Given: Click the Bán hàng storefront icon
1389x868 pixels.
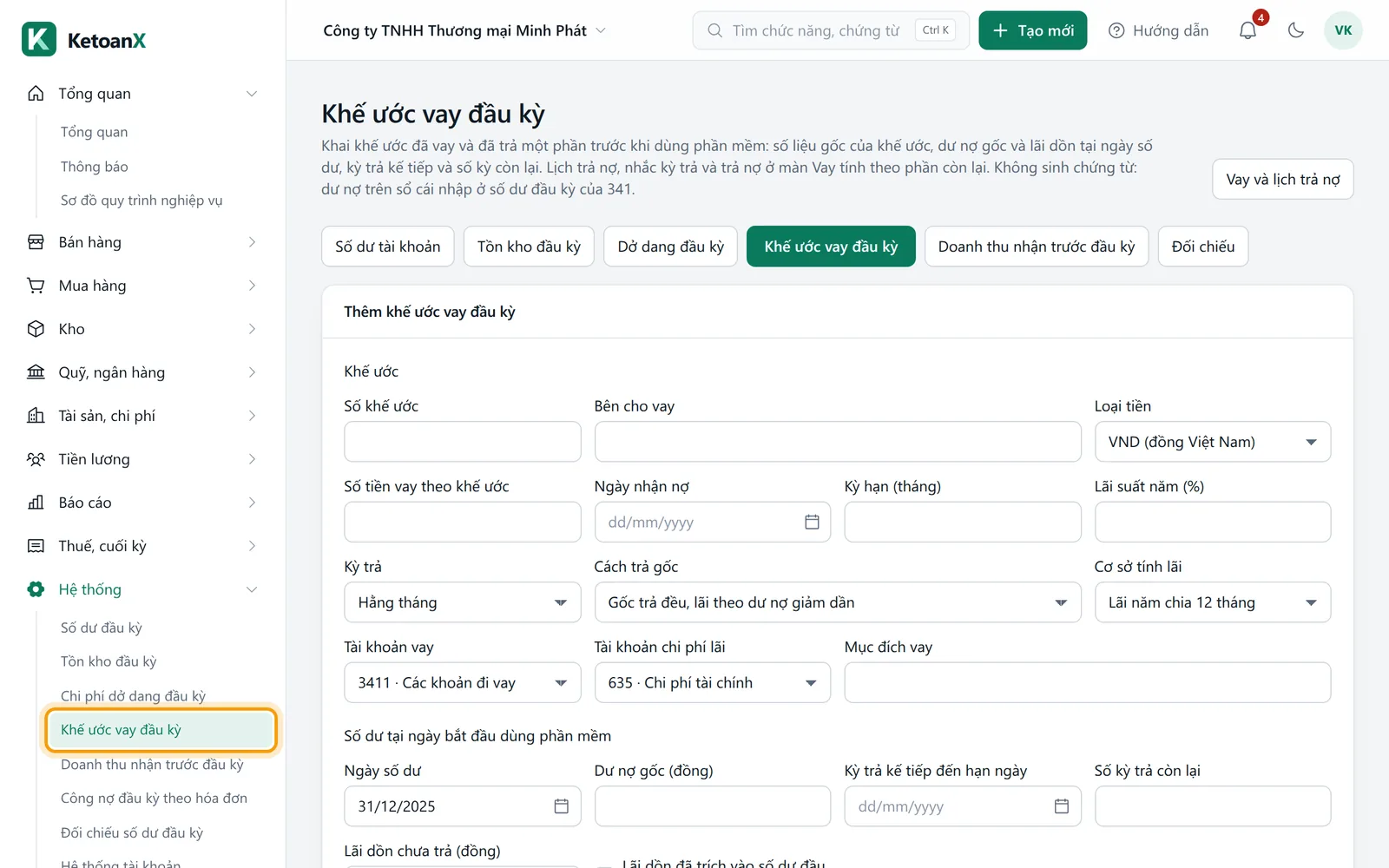Looking at the screenshot, I should (36, 242).
